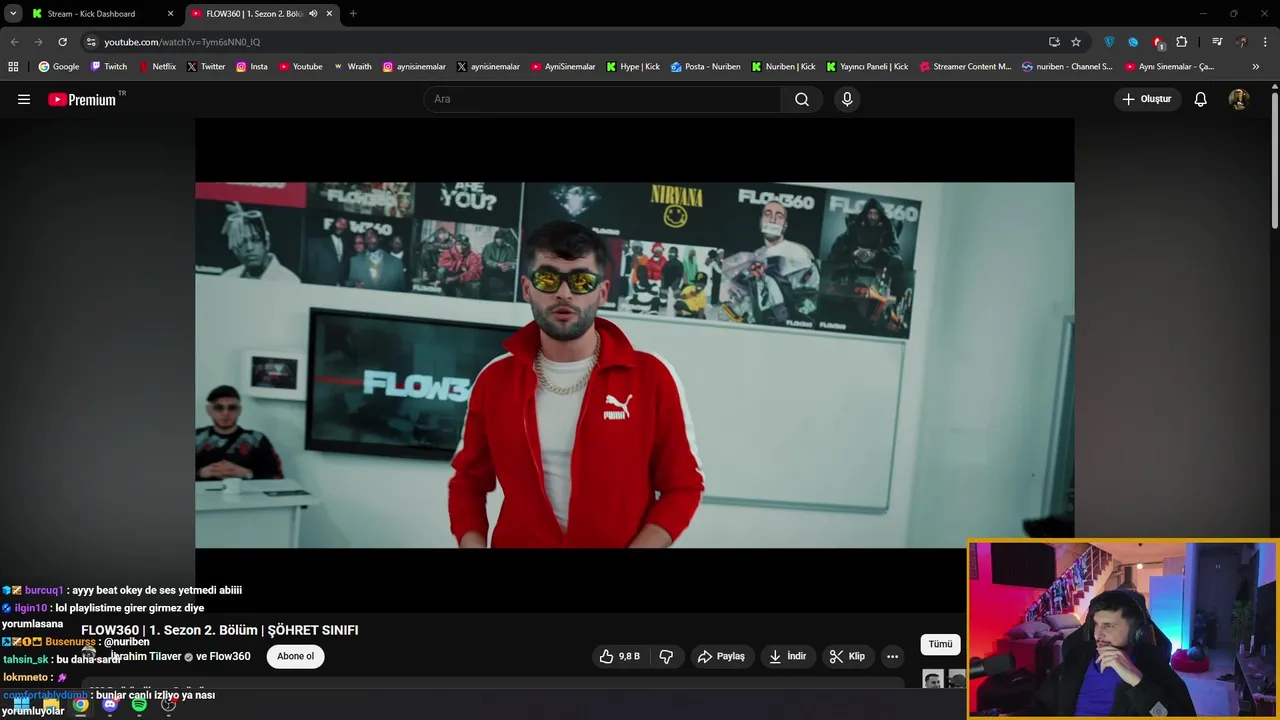
Task: Create a clip with Klip button
Action: tap(847, 656)
